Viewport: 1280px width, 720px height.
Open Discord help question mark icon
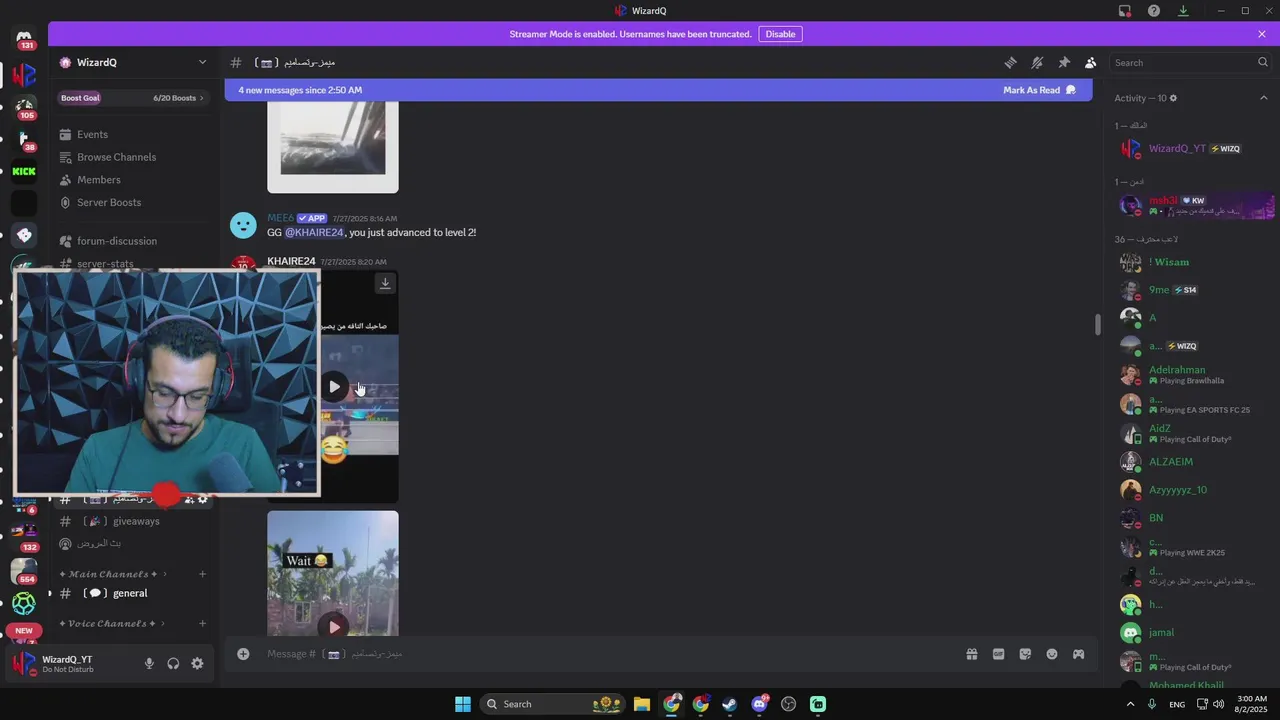tap(1154, 11)
